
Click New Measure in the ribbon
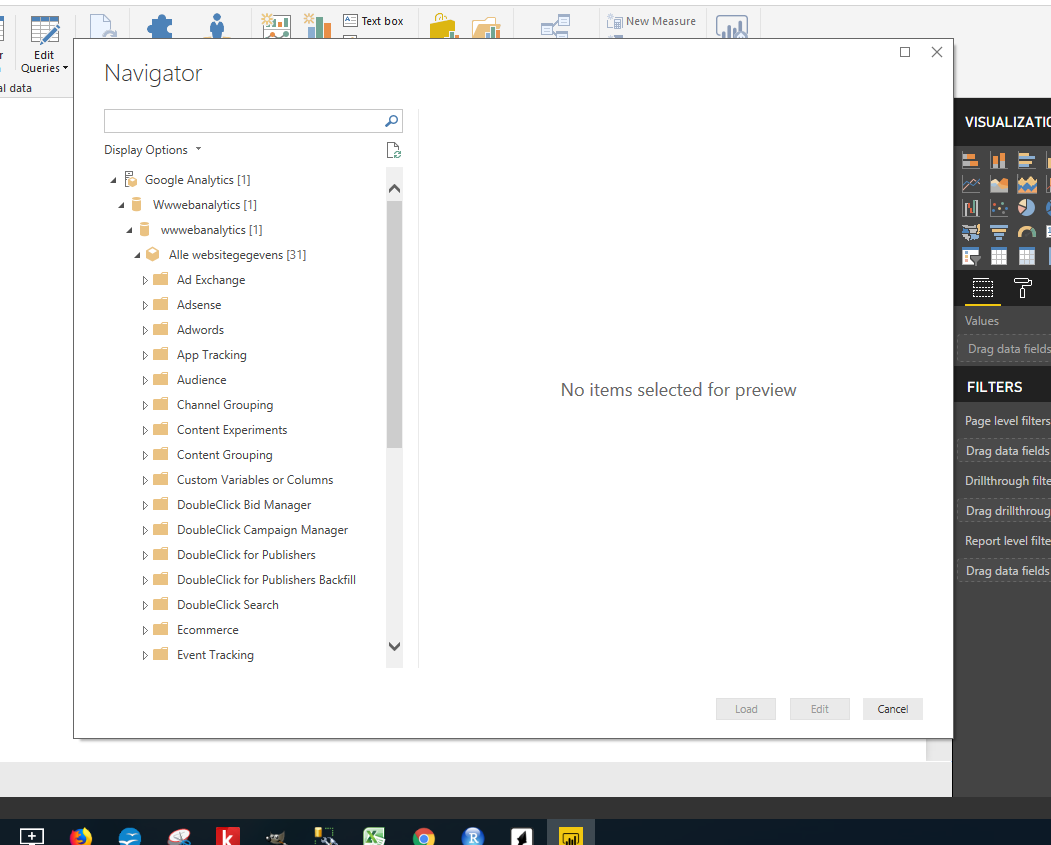tap(652, 21)
